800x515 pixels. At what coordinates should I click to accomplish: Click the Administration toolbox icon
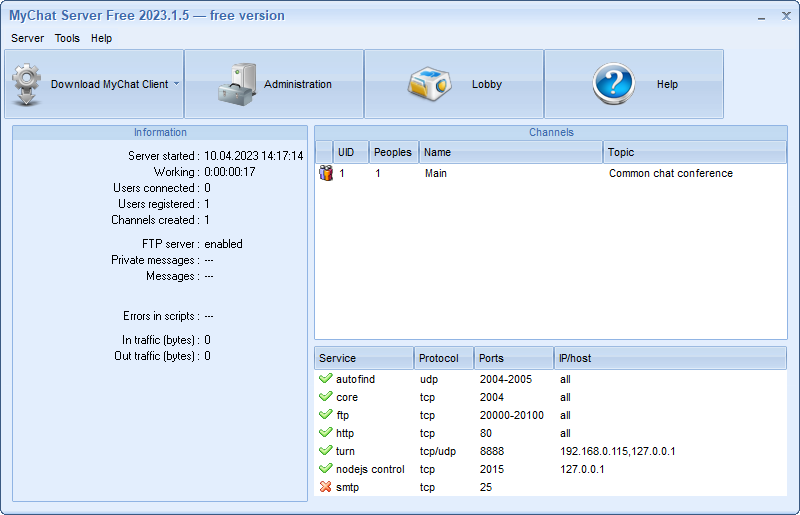coord(237,84)
